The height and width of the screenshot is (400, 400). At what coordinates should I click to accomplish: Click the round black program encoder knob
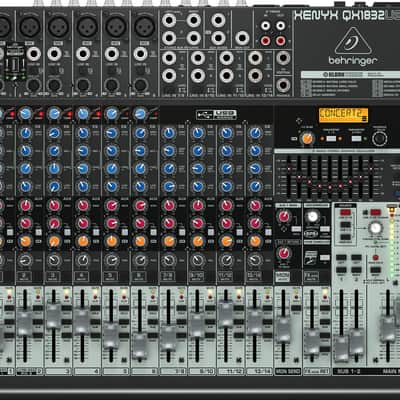coord(380,138)
